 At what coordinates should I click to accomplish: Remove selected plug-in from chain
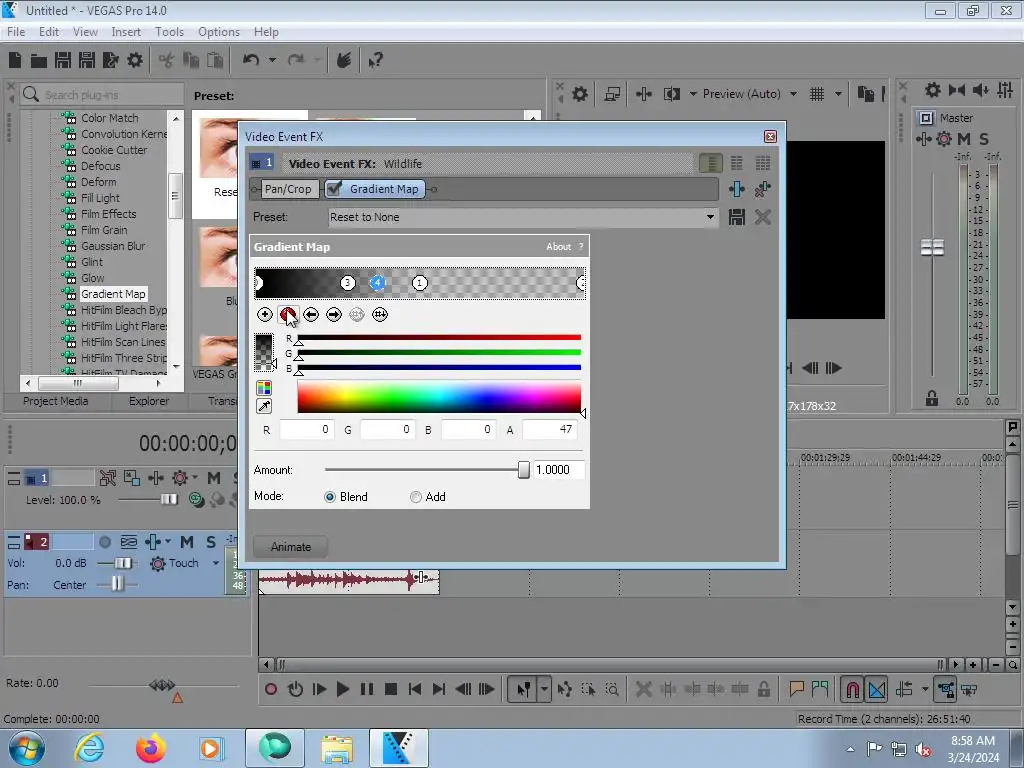pos(763,189)
